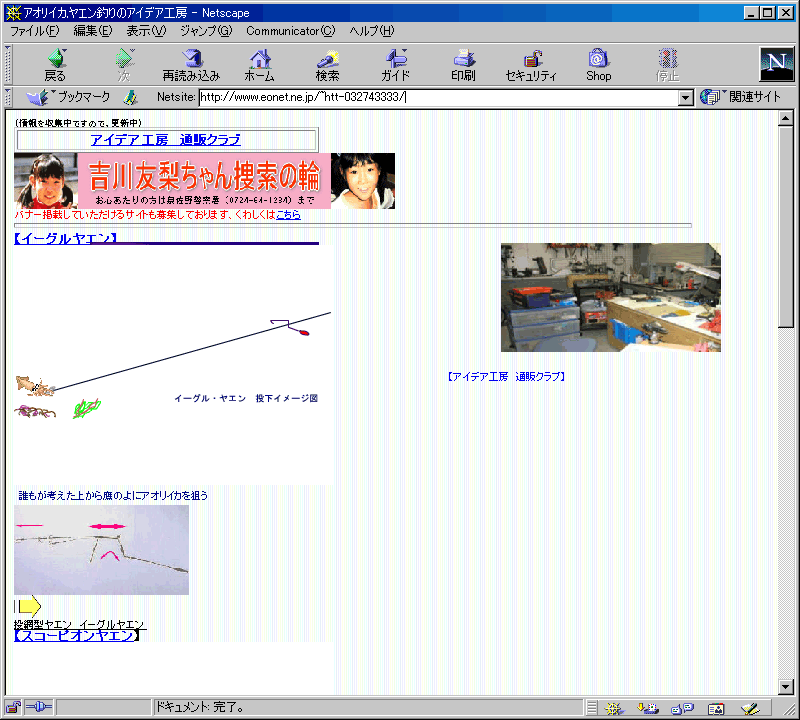Open the ヘルプ(H) menu
800x720 pixels.
[372, 31]
